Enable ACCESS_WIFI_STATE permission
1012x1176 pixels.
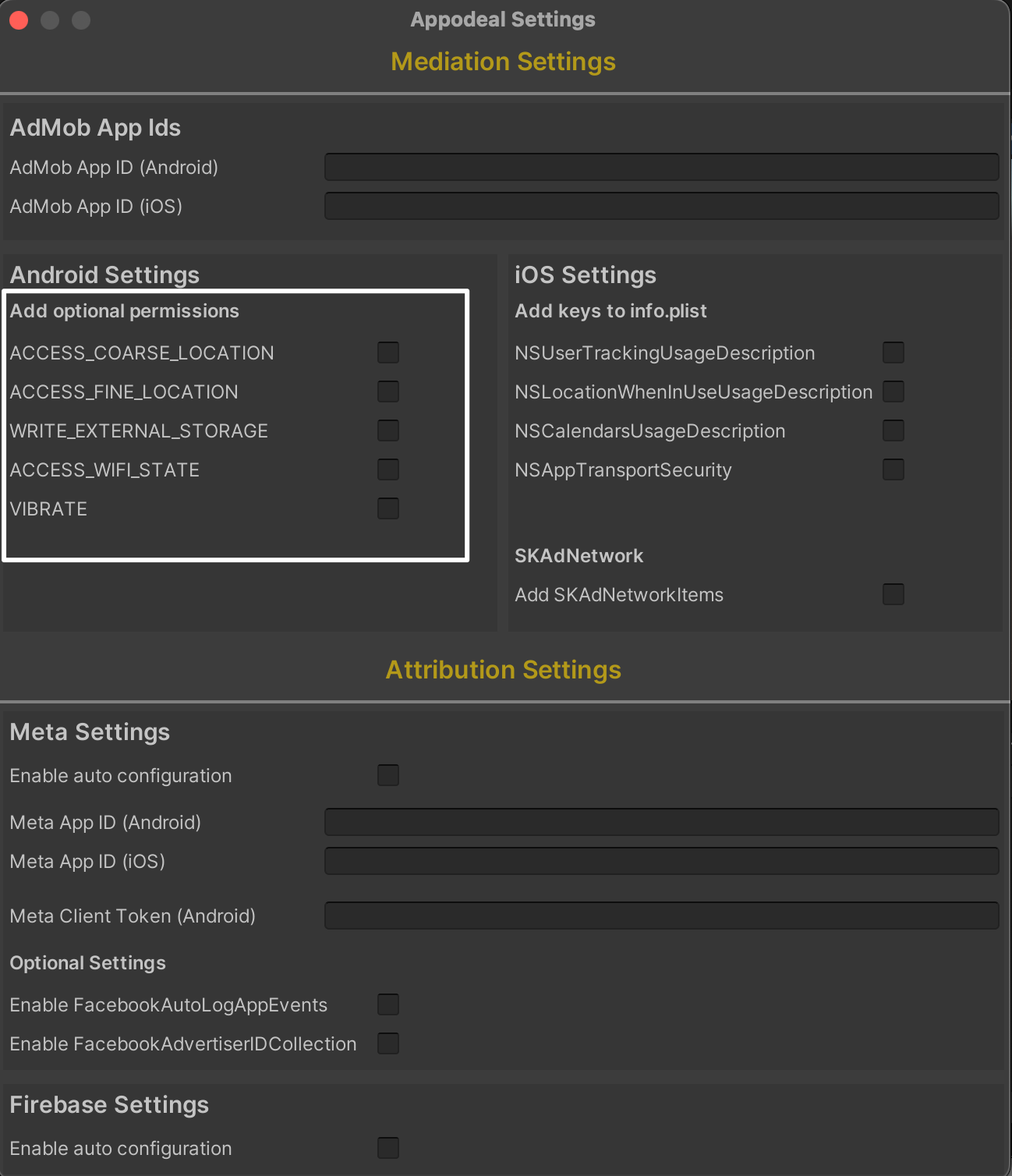(x=387, y=469)
